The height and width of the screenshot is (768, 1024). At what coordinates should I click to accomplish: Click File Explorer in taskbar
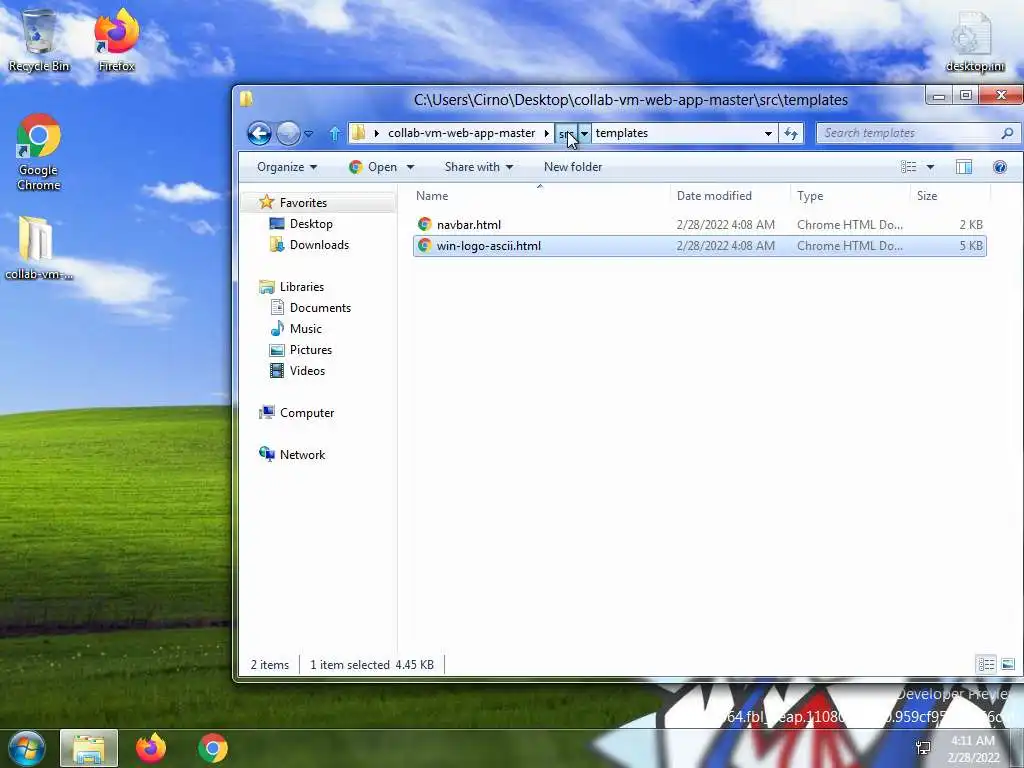[89, 748]
